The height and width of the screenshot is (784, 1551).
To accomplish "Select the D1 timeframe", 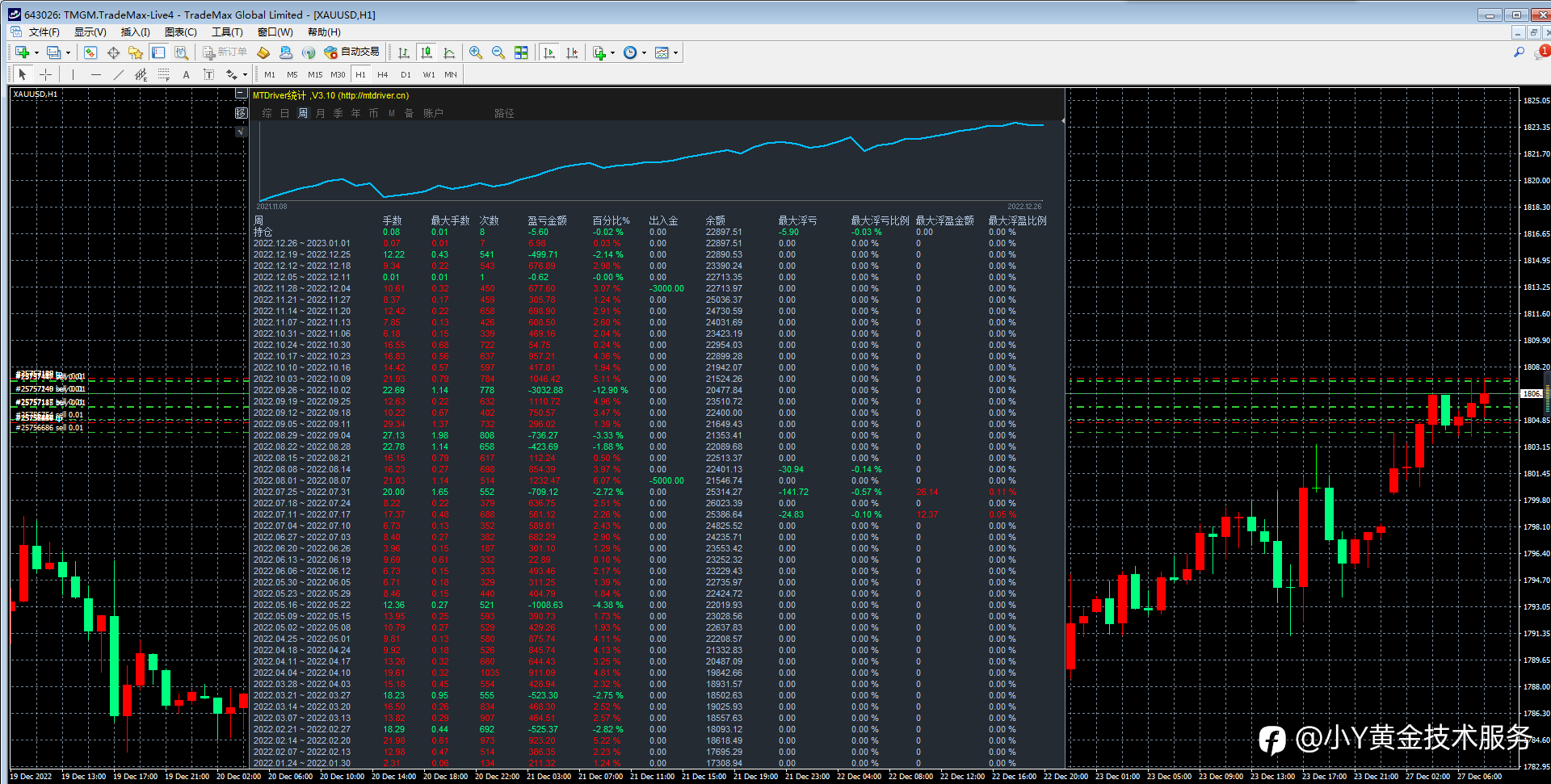I will tap(406, 74).
